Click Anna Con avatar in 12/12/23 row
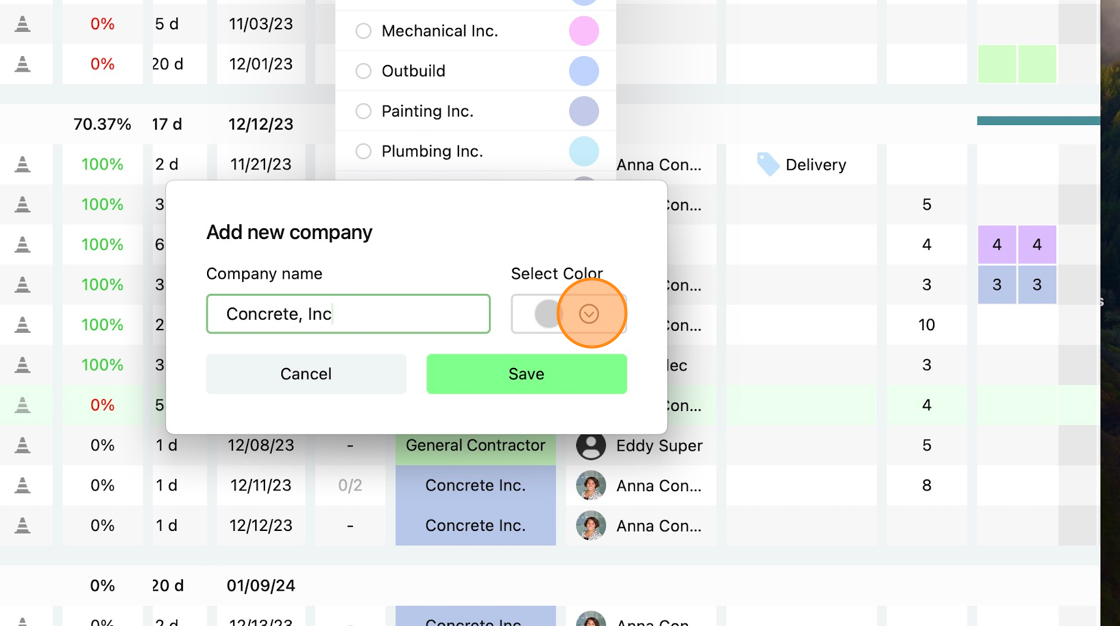The height and width of the screenshot is (626, 1120). click(591, 525)
